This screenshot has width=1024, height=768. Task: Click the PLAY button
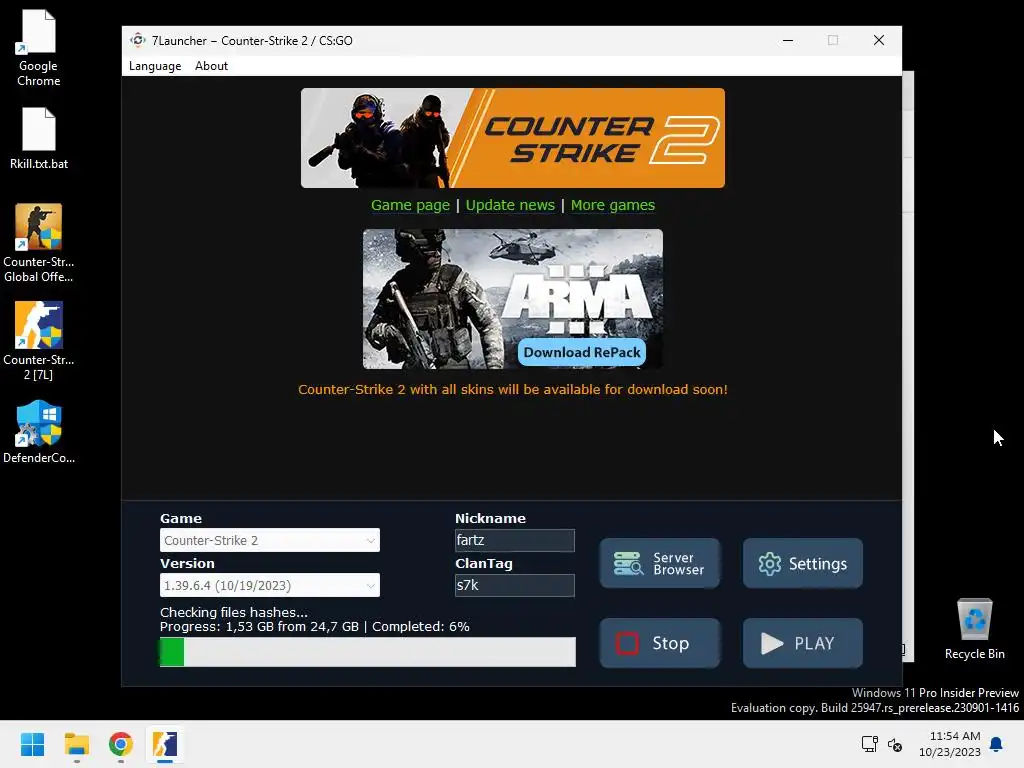tap(803, 643)
